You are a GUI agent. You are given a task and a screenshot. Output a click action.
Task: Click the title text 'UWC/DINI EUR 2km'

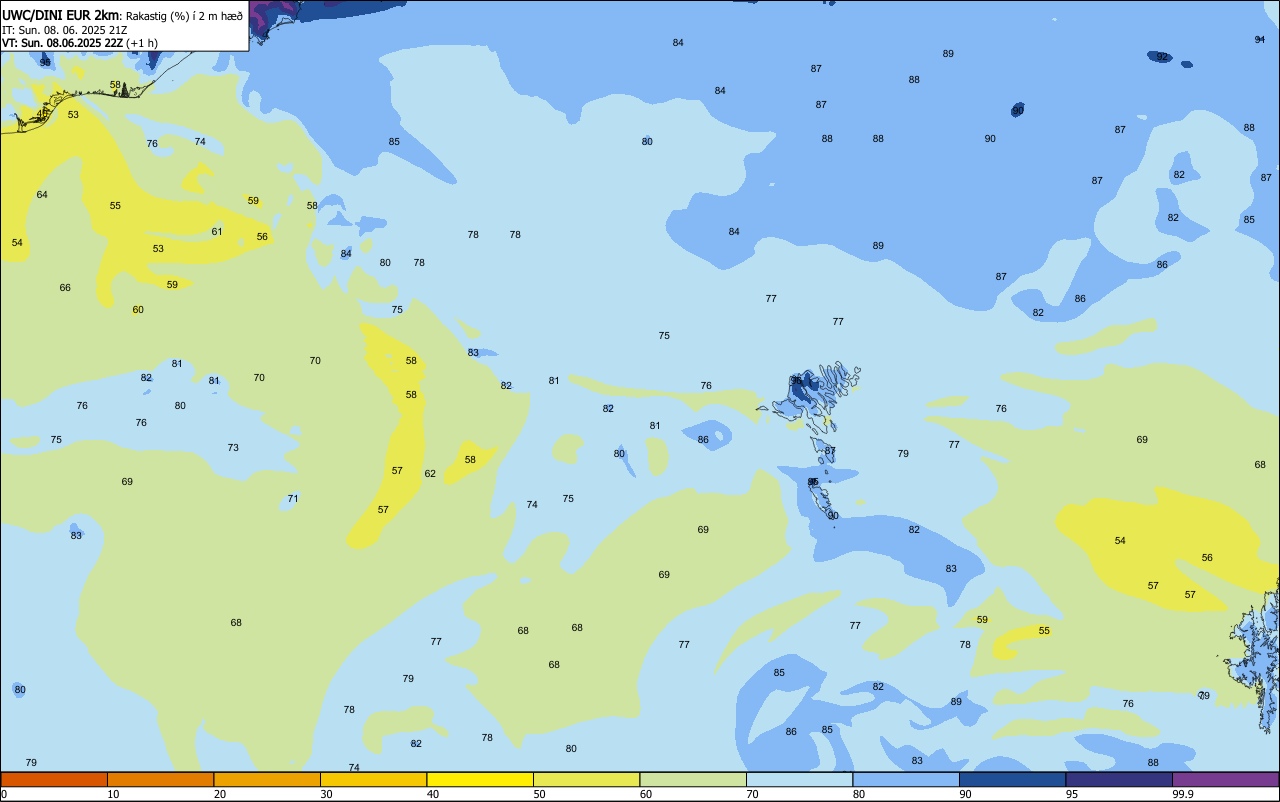pyautogui.click(x=61, y=14)
